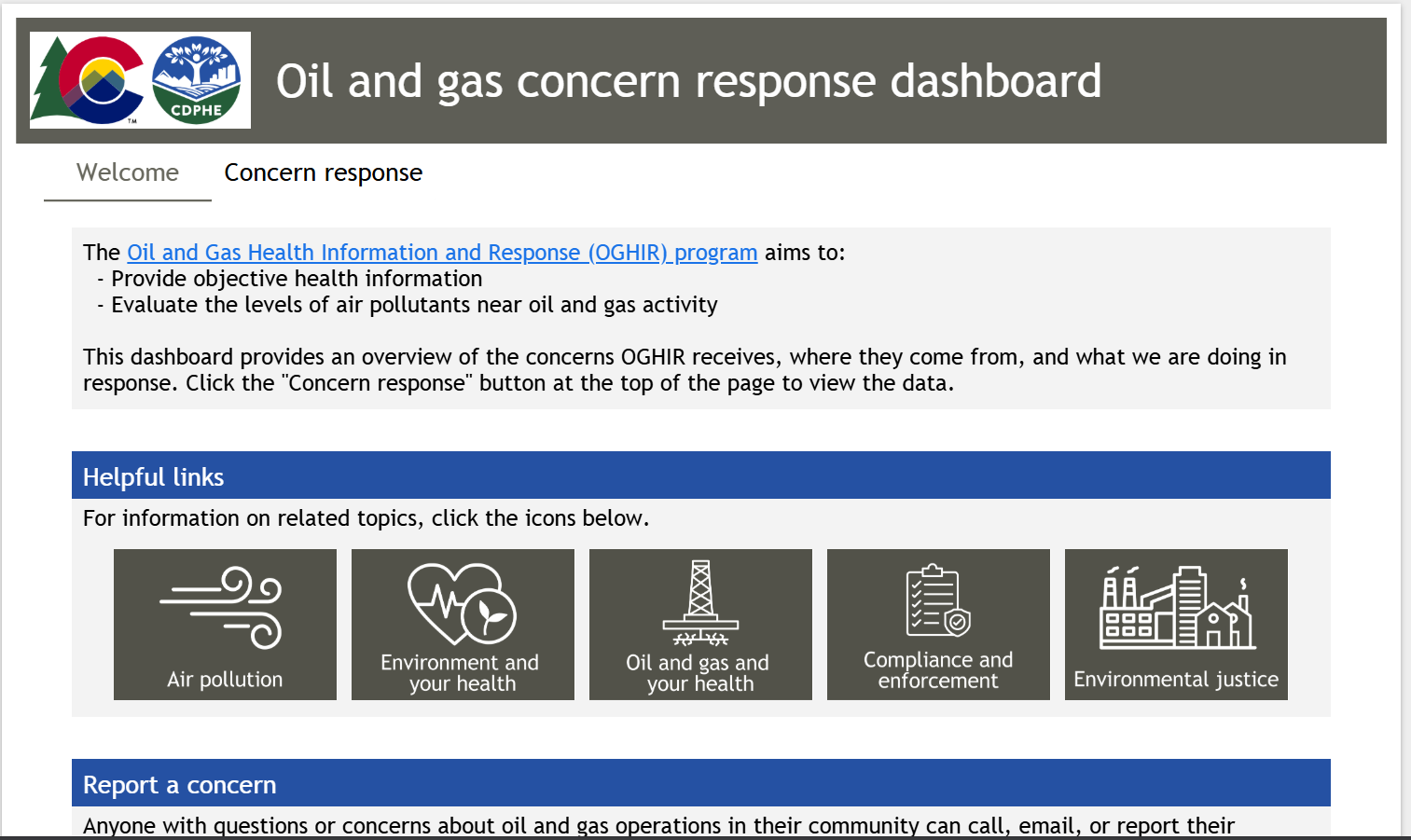1411x840 pixels.
Task: Click the Report a concern header
Action: click(179, 784)
